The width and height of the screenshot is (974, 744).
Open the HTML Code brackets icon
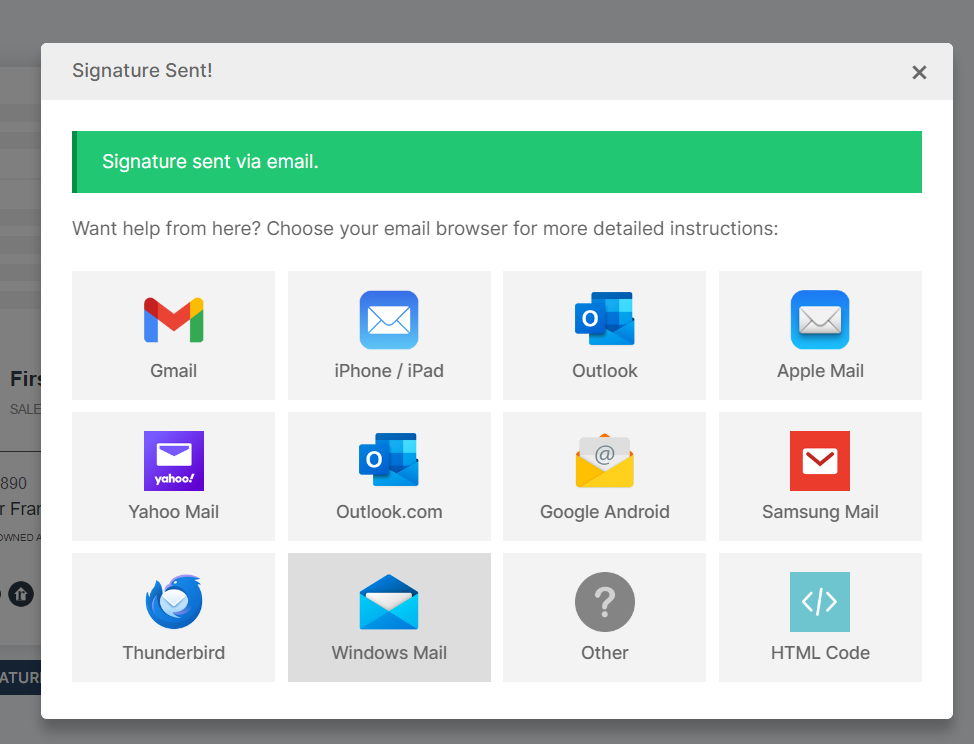820,602
